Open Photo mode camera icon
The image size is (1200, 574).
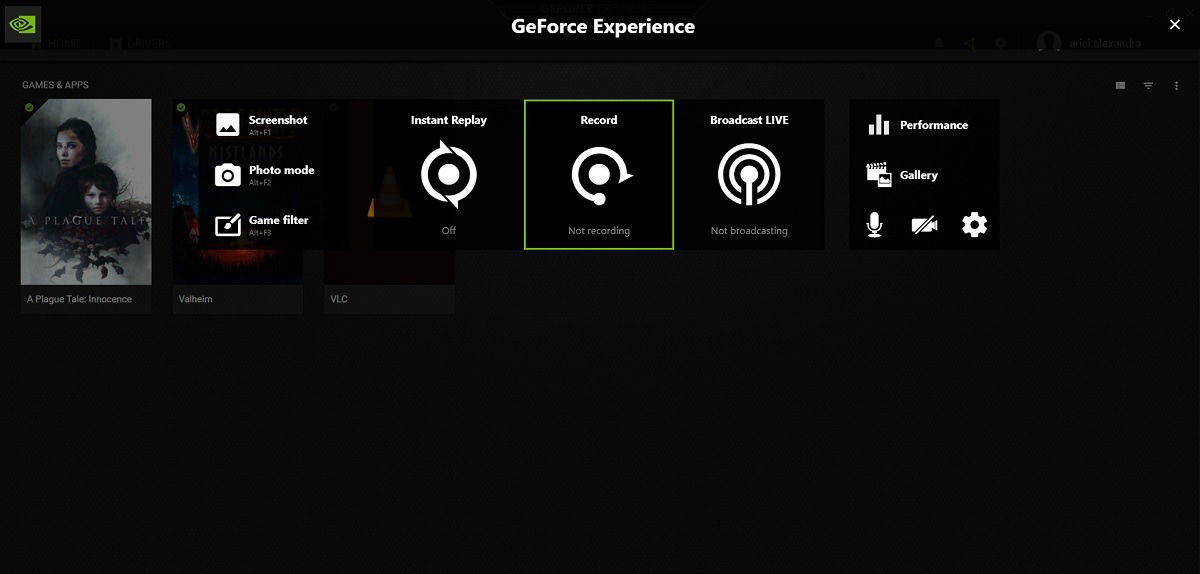point(228,175)
